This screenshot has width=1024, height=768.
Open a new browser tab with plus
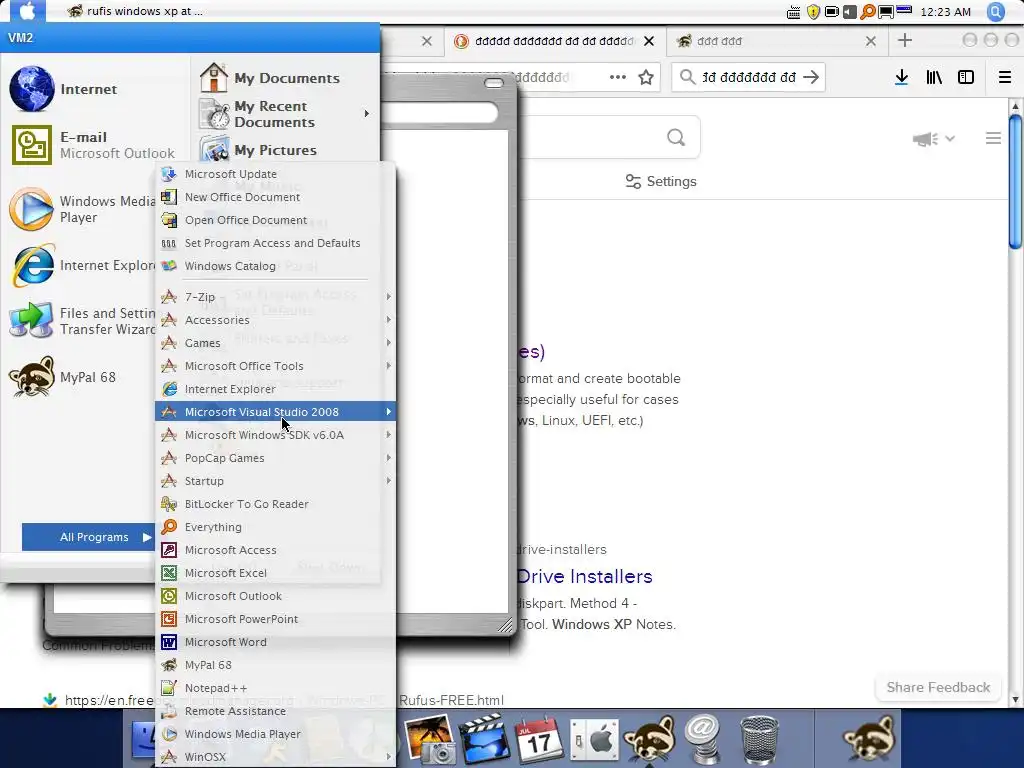pos(904,40)
